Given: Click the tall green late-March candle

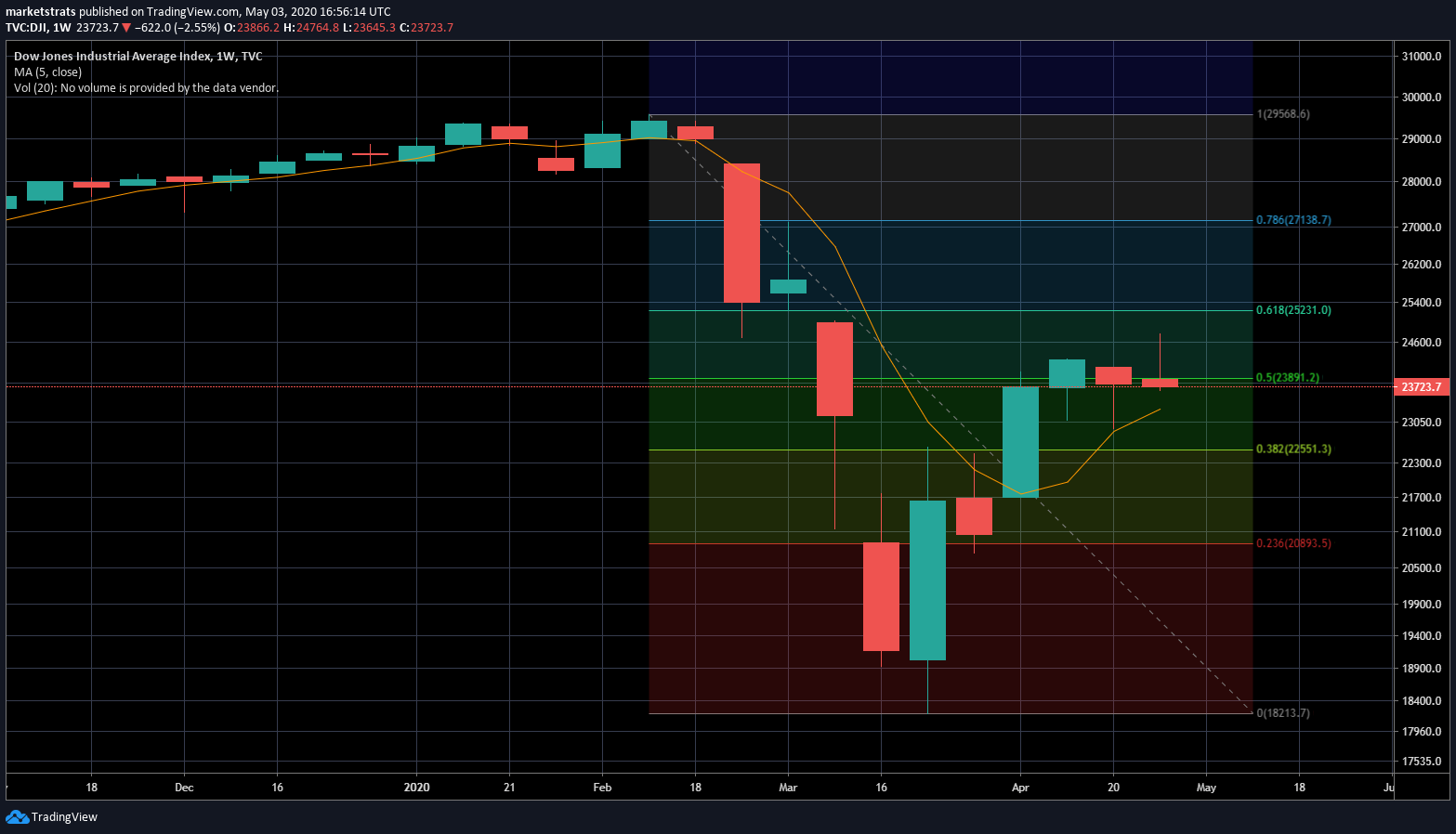Looking at the screenshot, I should [927, 580].
